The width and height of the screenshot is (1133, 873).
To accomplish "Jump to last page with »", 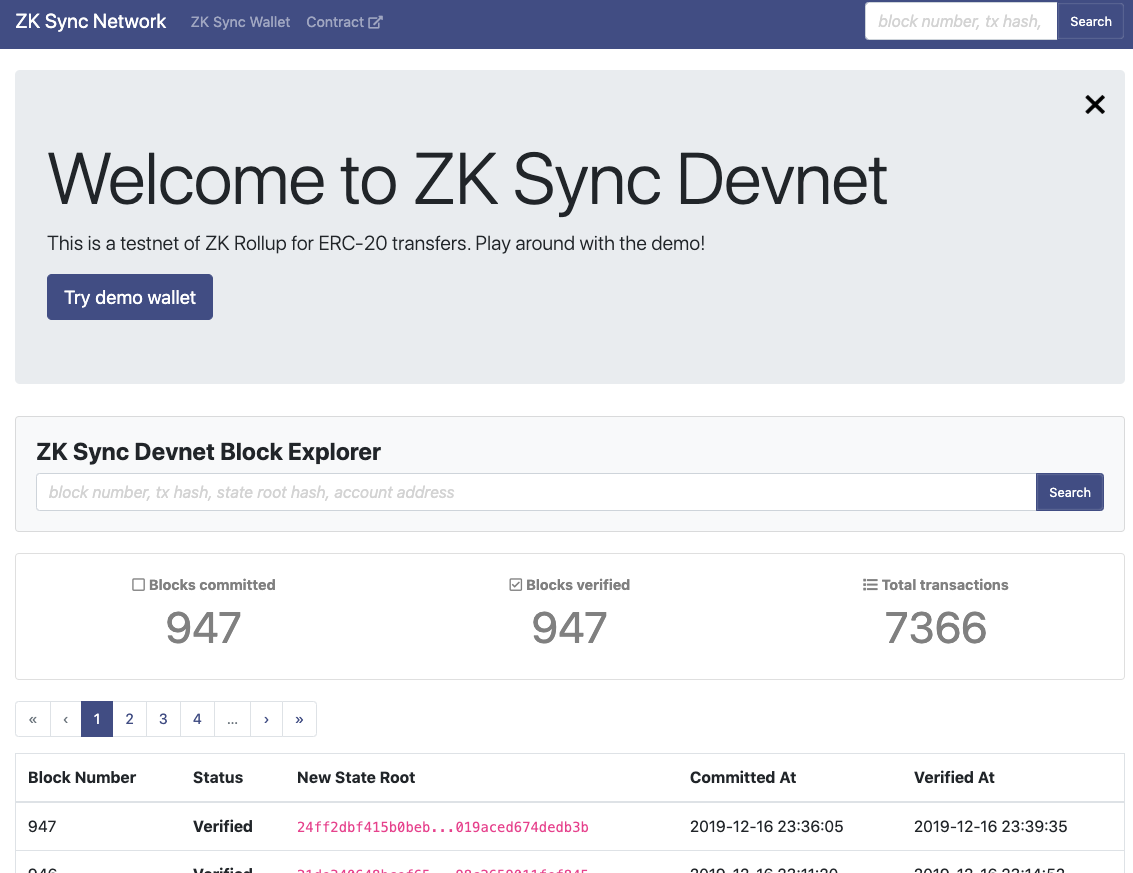I will tap(299, 719).
